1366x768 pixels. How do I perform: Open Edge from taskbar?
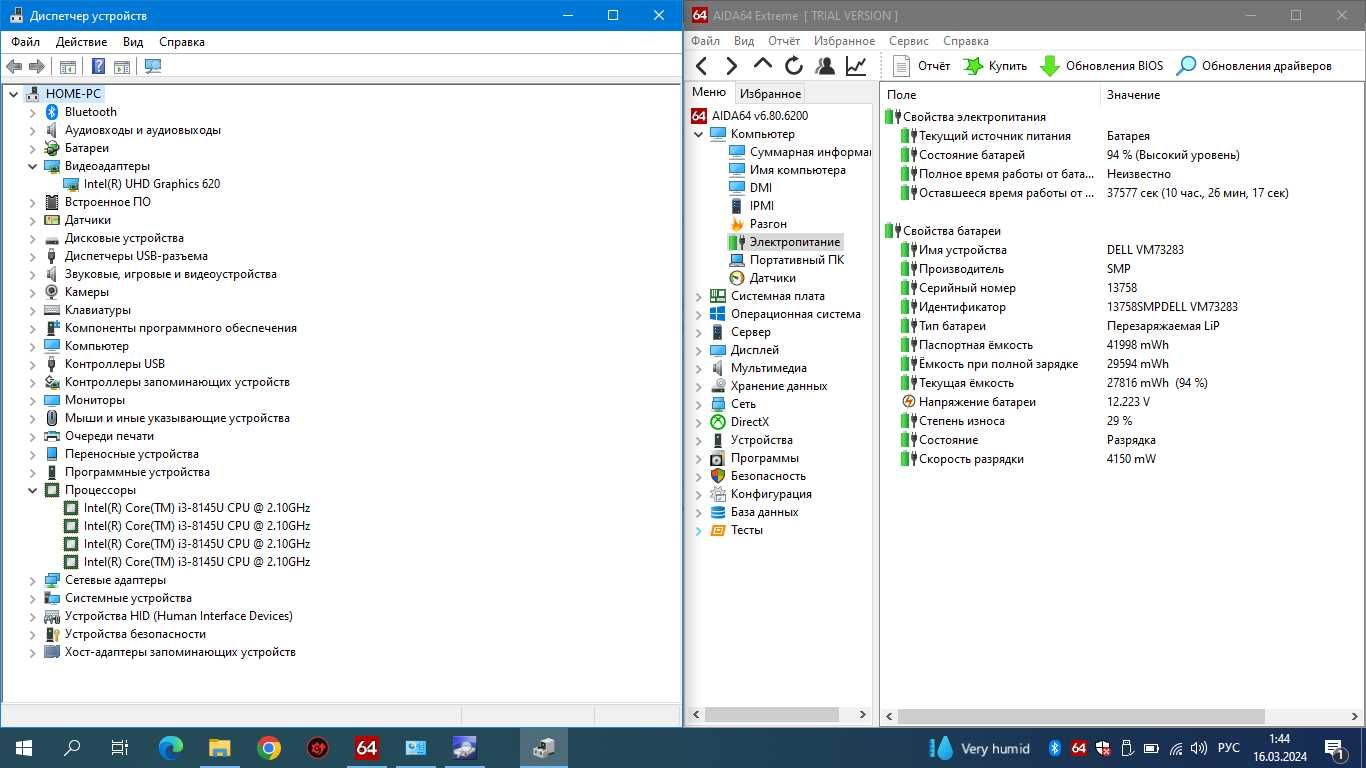coord(171,747)
